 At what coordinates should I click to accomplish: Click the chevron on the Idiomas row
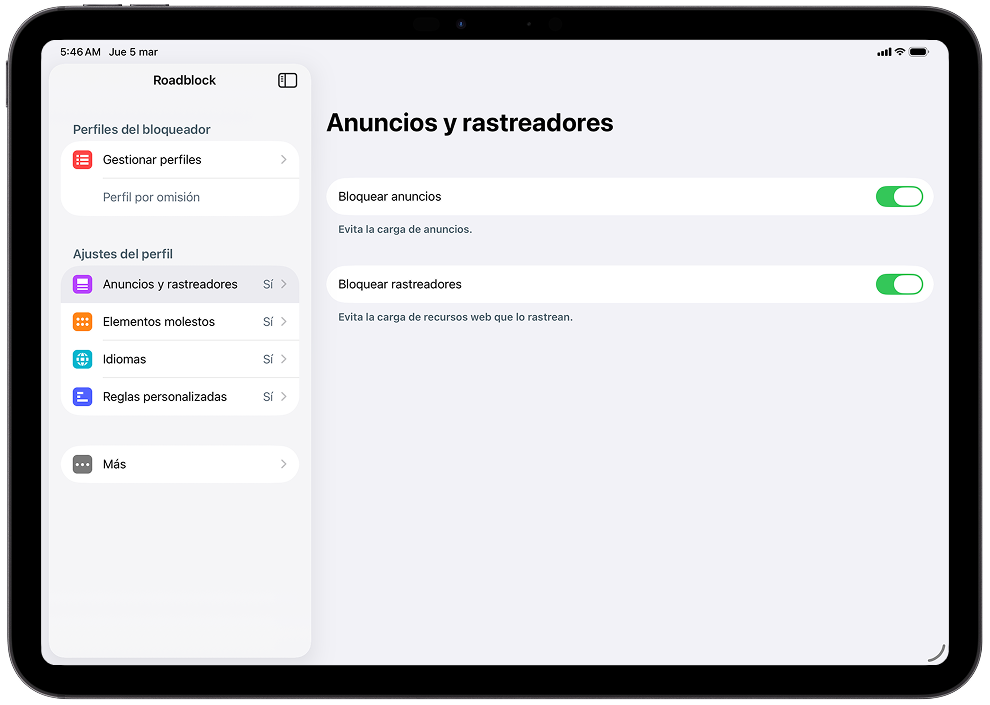(x=284, y=359)
